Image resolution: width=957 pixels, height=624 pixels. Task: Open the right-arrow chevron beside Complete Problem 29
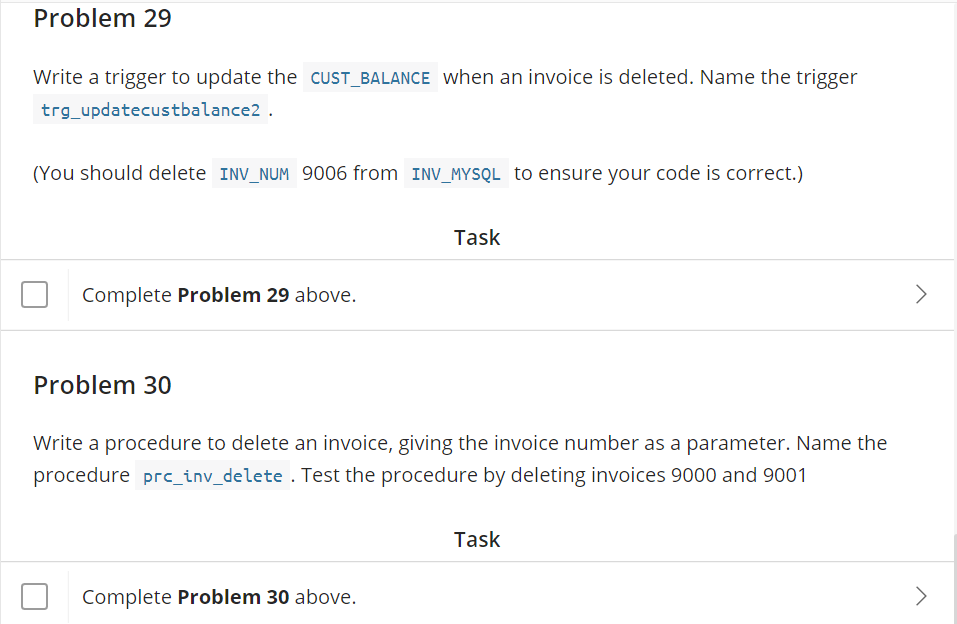921,294
